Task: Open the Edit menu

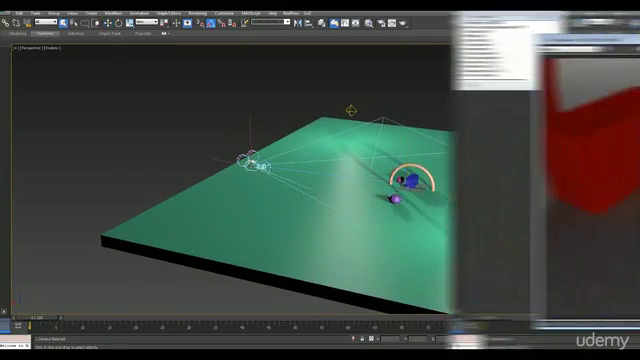Action: pyautogui.click(x=19, y=13)
